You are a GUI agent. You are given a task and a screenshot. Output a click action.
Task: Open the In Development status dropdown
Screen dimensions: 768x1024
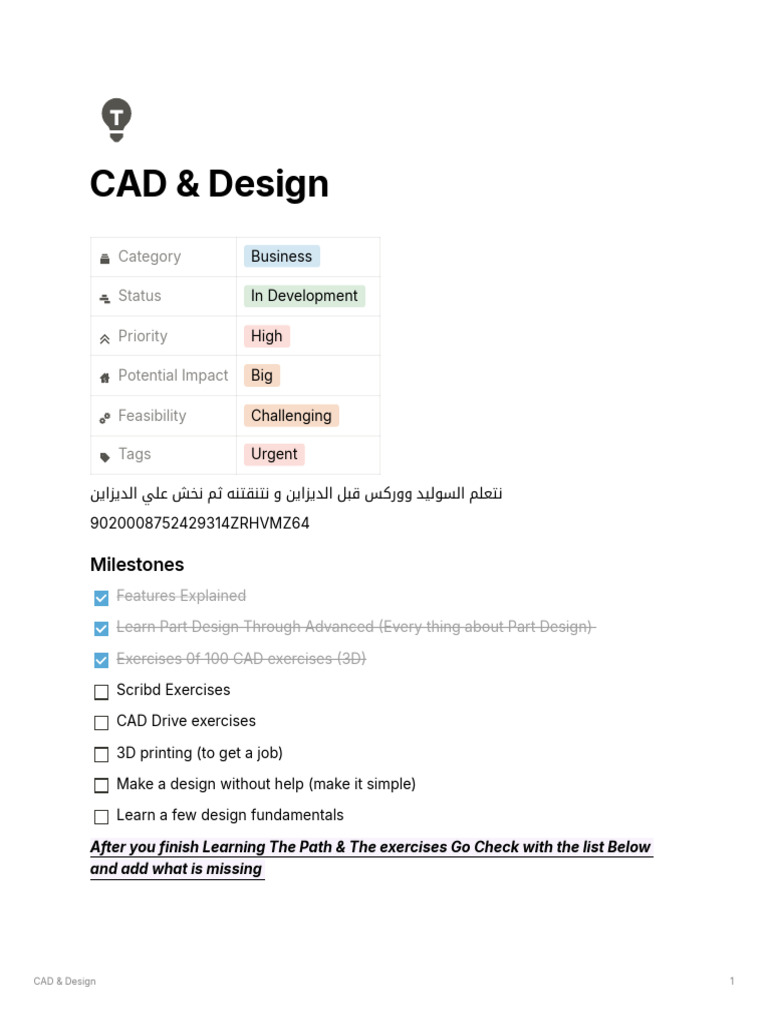tap(304, 296)
